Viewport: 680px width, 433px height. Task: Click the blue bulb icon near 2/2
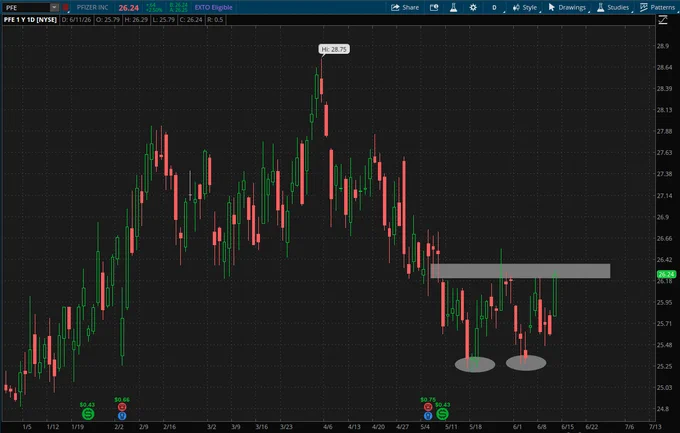tap(122, 416)
